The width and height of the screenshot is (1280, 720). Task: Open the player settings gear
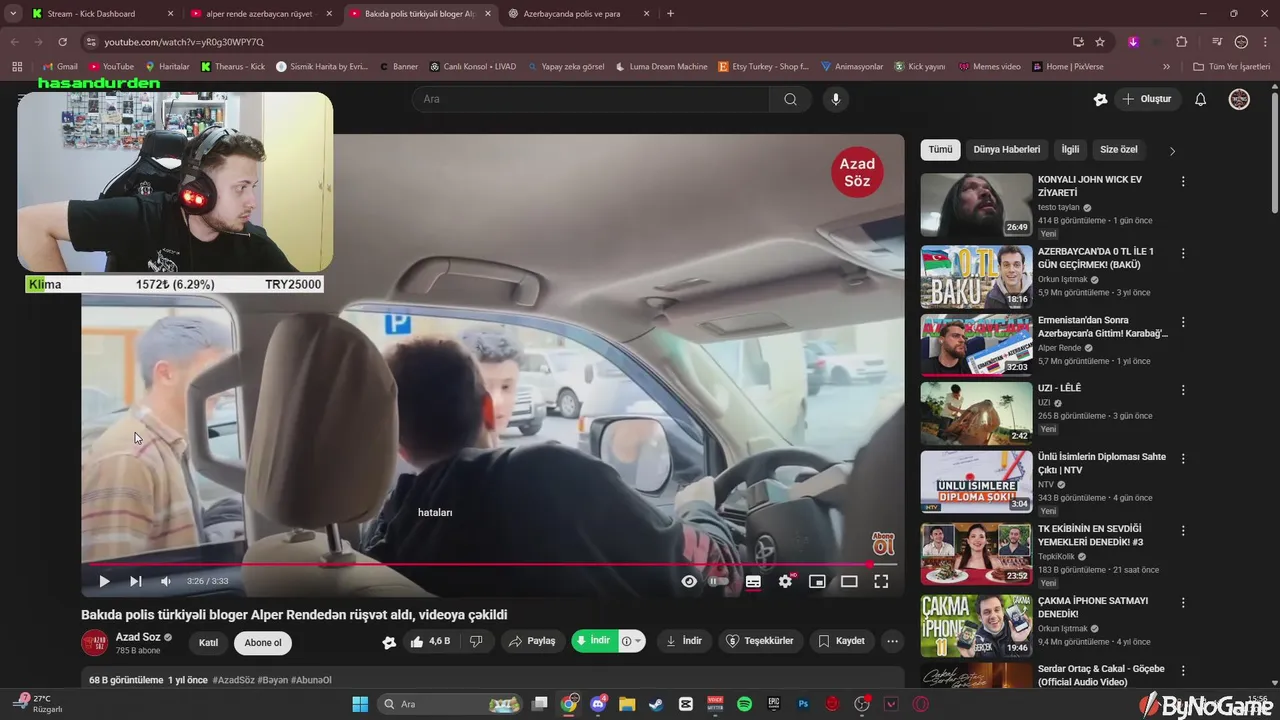786,581
